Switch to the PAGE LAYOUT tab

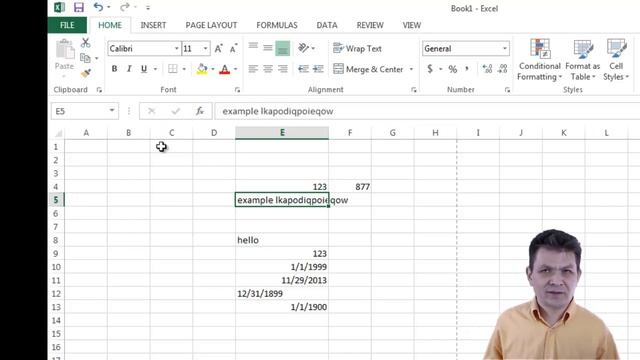[x=211, y=25]
